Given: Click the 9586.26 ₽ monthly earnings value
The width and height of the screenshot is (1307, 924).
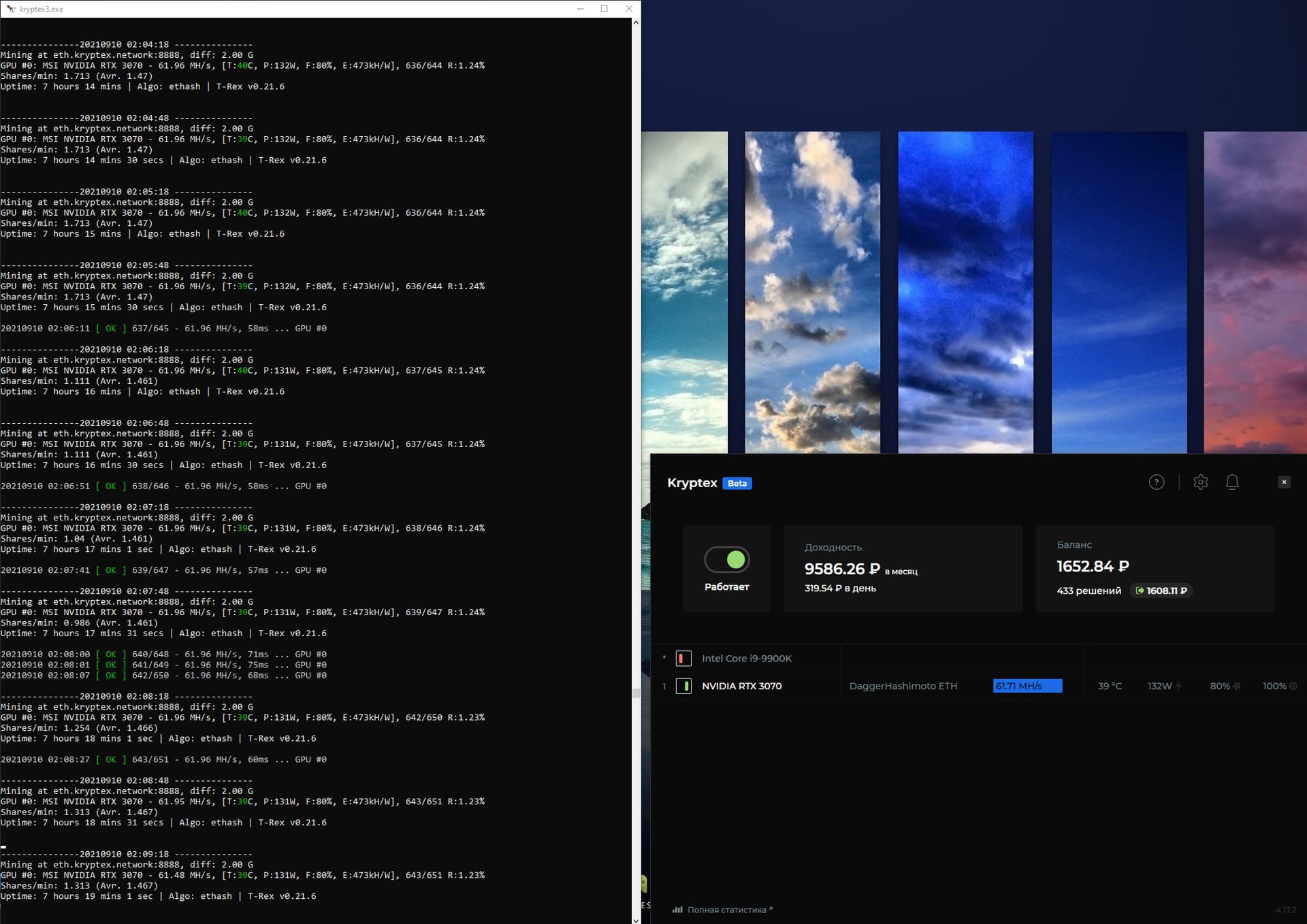Looking at the screenshot, I should point(842,569).
